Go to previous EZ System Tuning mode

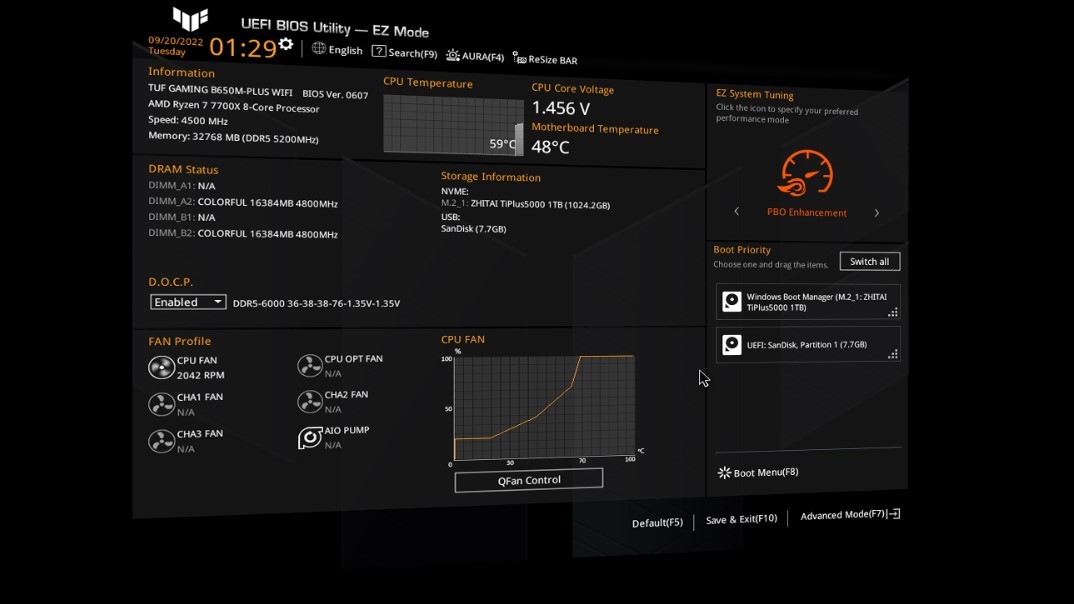(736, 212)
